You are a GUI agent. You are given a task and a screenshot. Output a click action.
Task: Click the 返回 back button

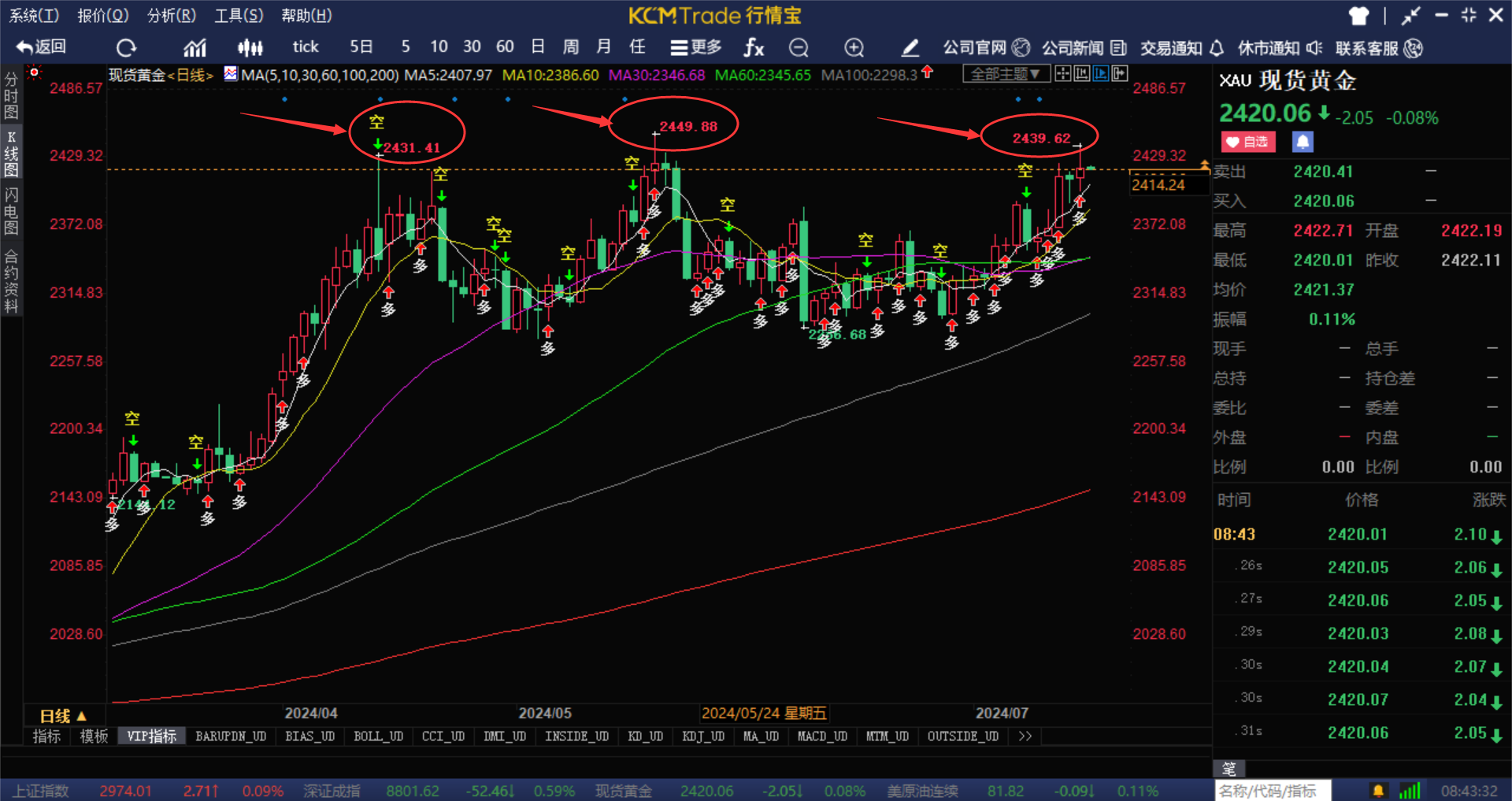(41, 47)
